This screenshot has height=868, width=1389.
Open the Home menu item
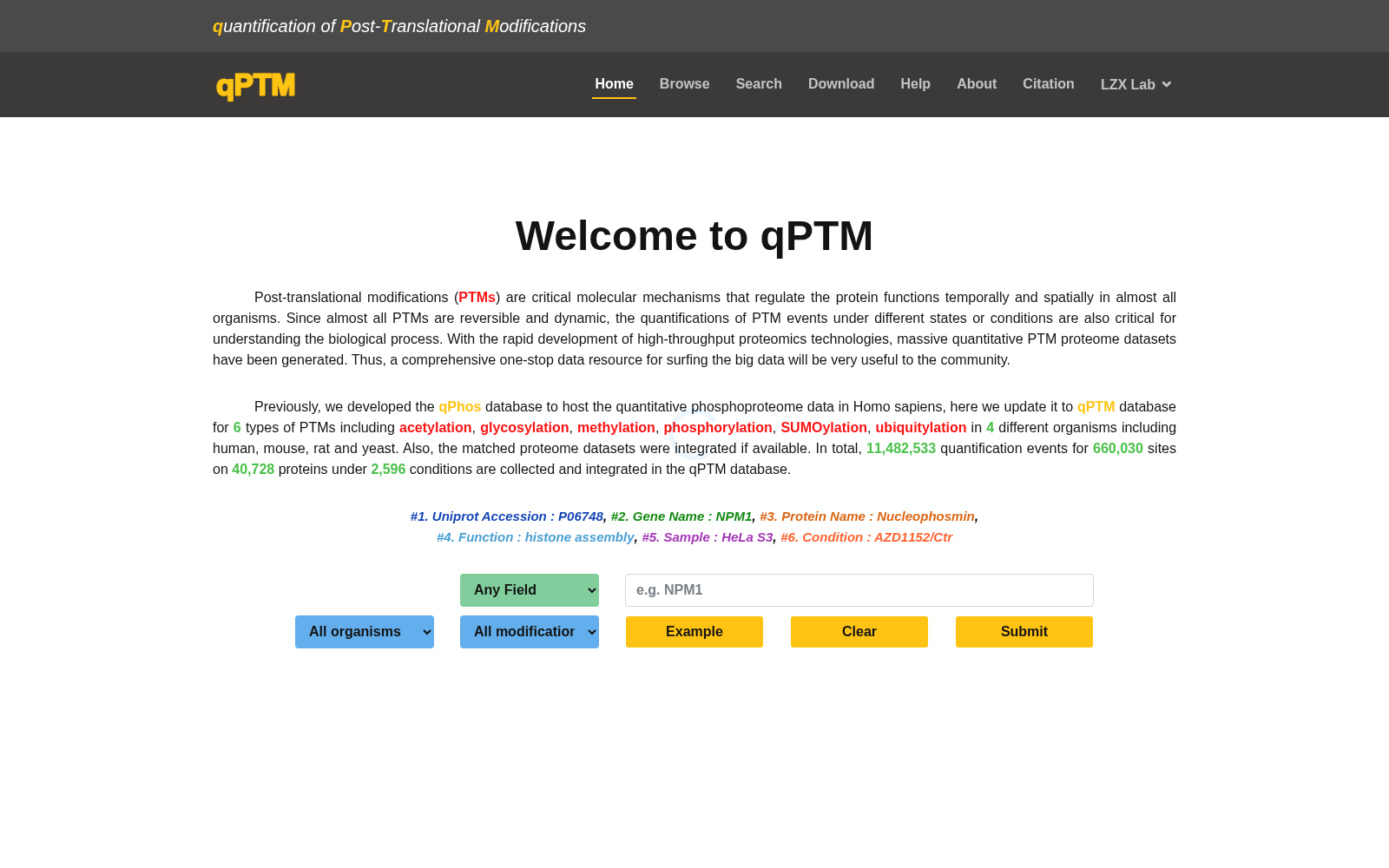pos(614,84)
